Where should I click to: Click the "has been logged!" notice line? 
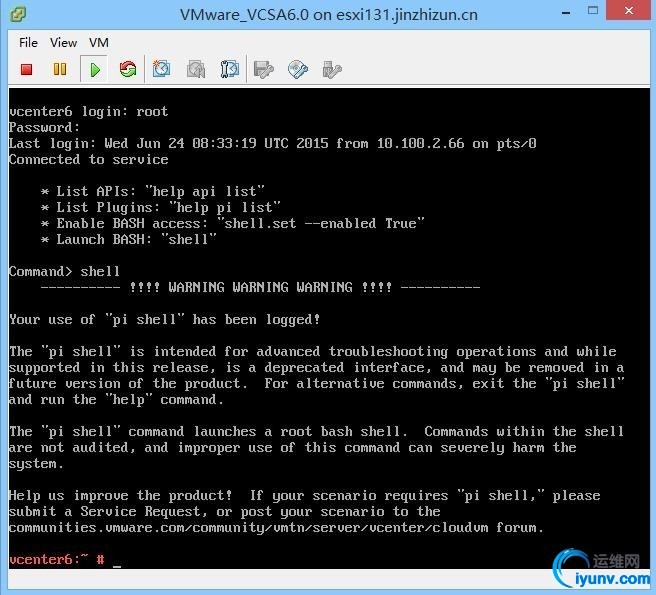pyautogui.click(x=165, y=320)
